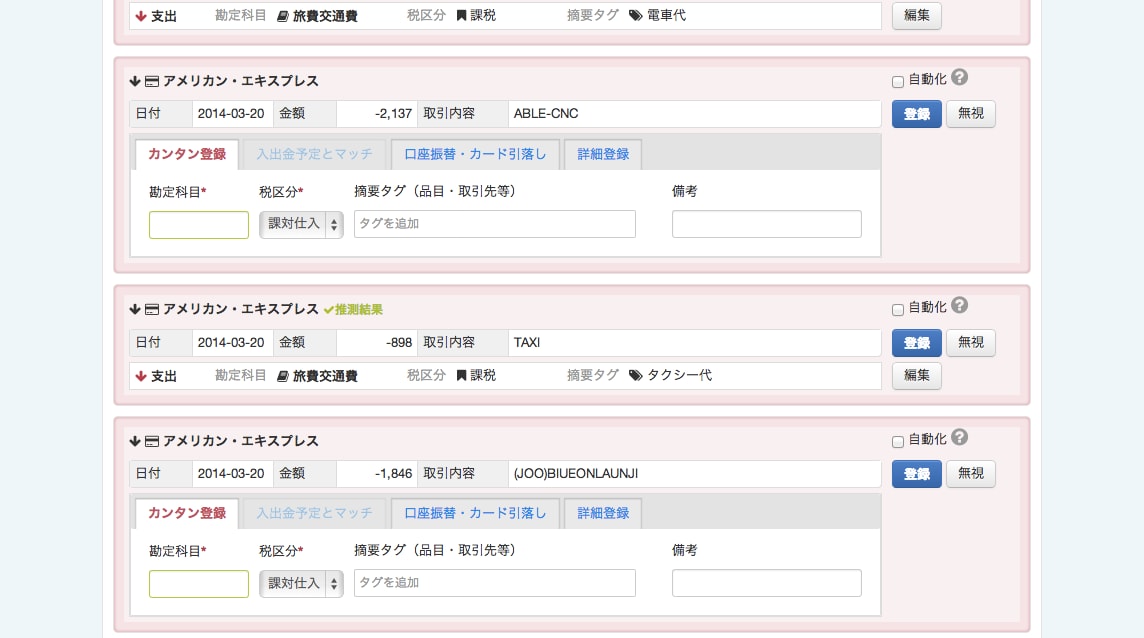The image size is (1144, 638).
Task: Click tag icon next to タクシー代
Action: [x=635, y=376]
